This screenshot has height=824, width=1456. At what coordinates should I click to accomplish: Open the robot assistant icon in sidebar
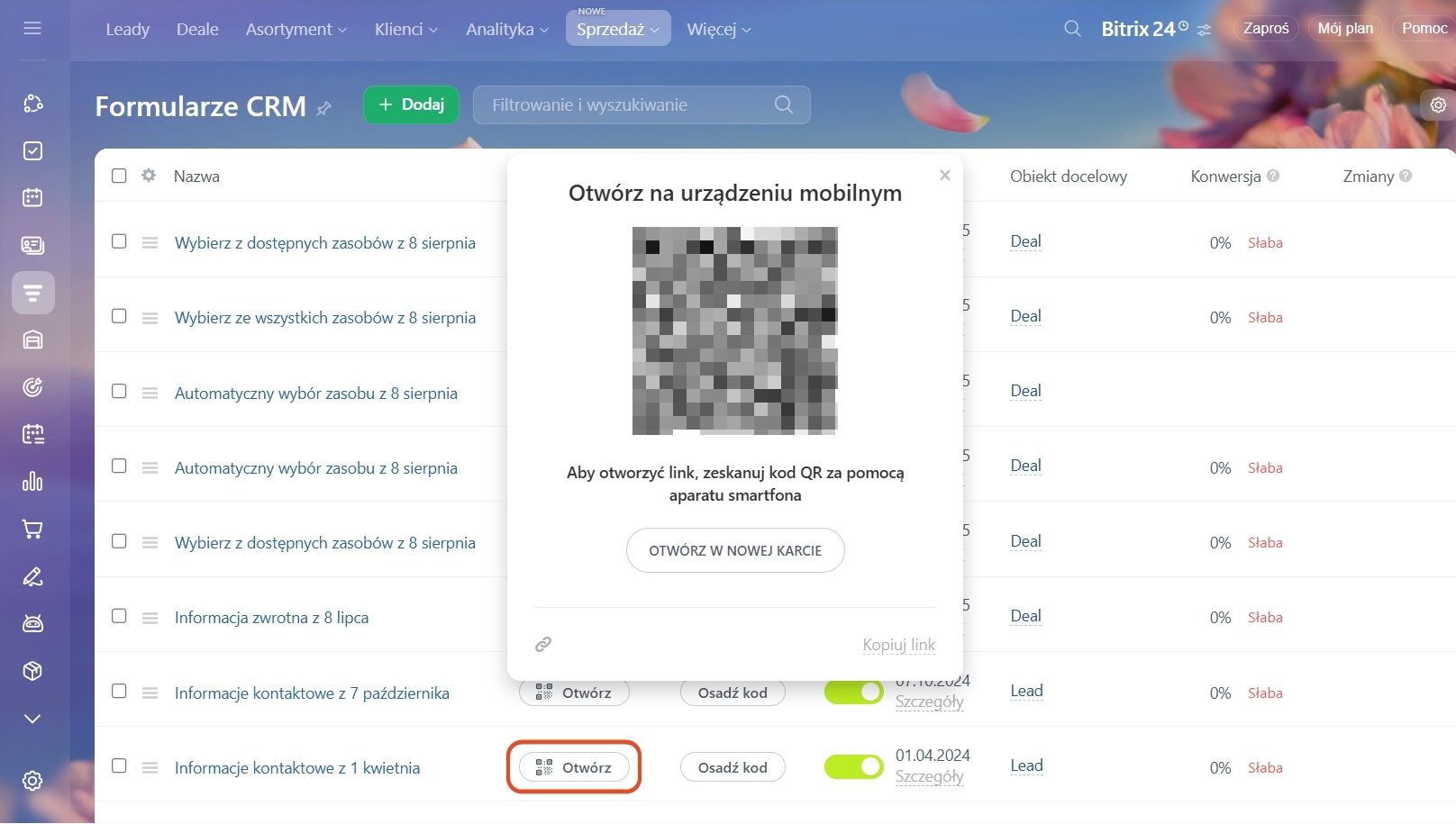tap(32, 623)
